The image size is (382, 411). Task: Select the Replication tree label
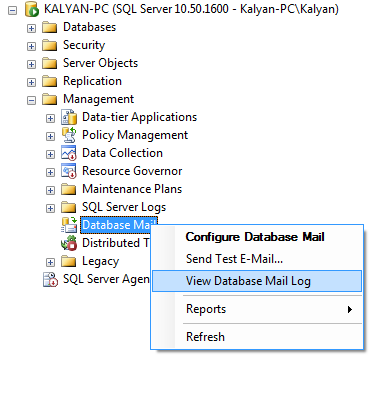(x=93, y=81)
